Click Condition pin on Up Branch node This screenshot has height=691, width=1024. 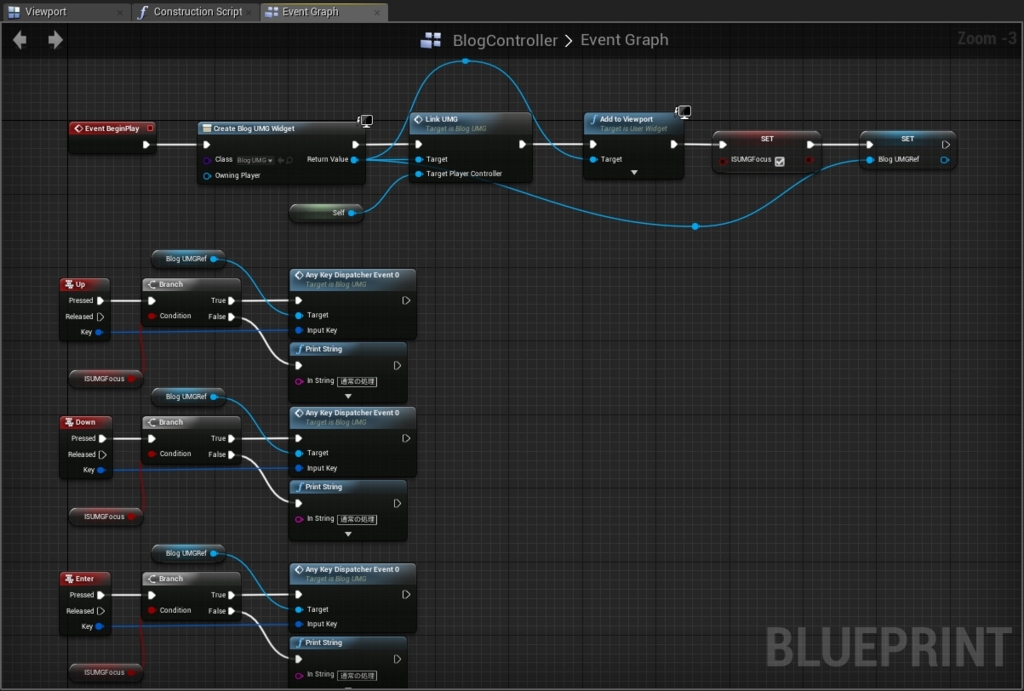click(152, 316)
